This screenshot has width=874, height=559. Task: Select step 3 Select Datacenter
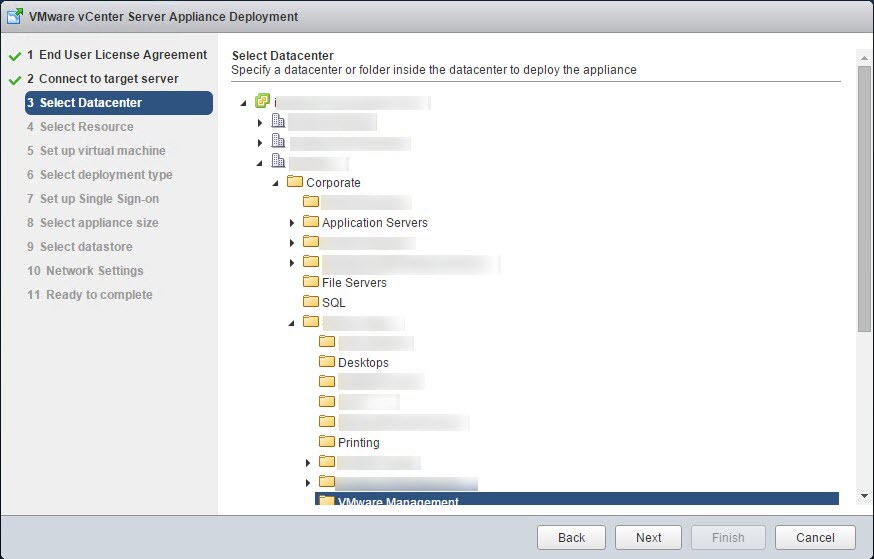click(119, 103)
